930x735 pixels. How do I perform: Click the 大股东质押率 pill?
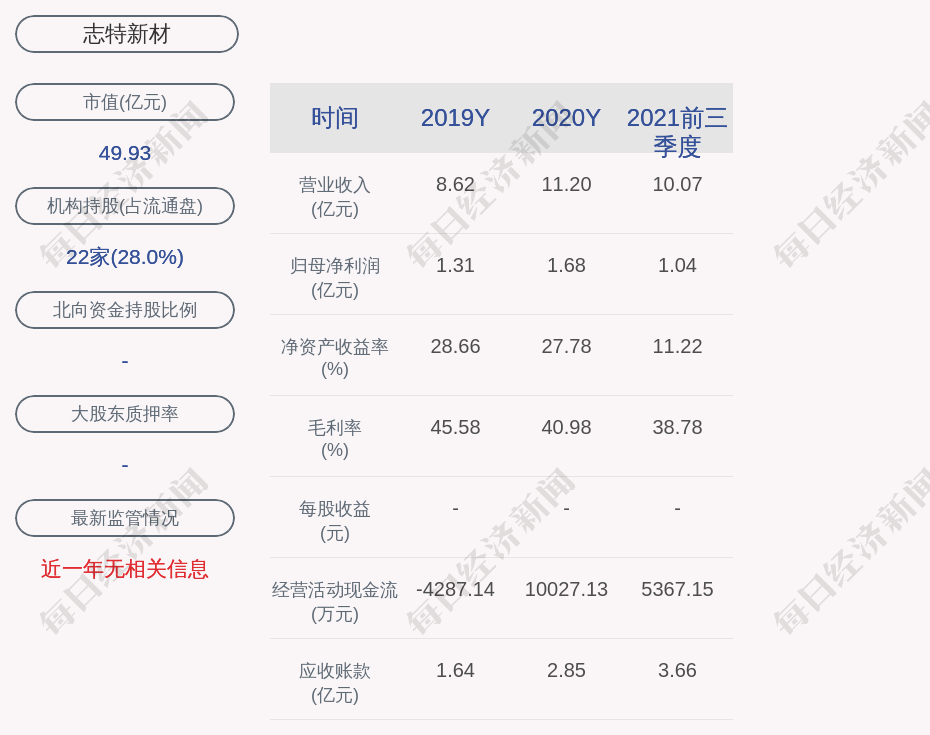(125, 414)
